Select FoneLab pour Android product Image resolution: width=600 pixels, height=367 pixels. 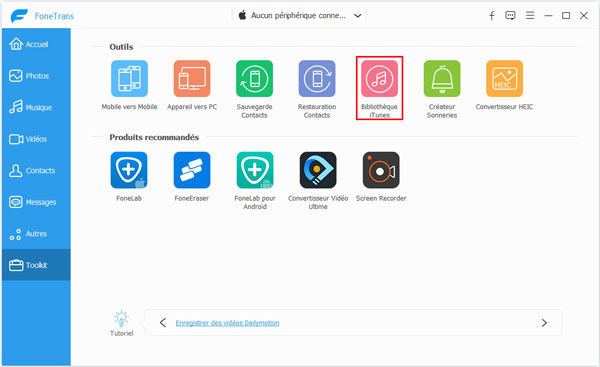tap(255, 170)
